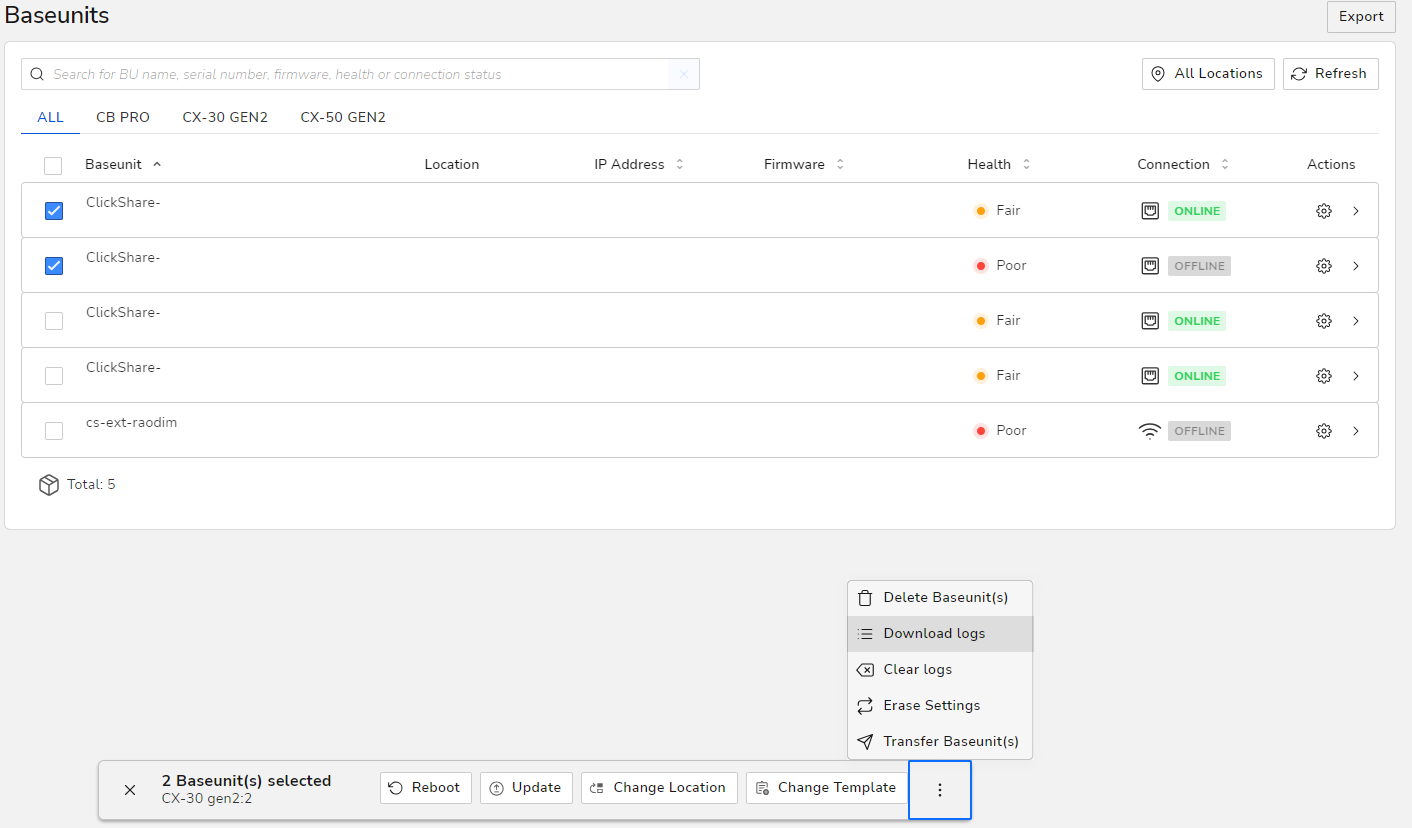Tick the checkbox for cs-ext-raodim
Screen dimensions: 1412x828
54,431
